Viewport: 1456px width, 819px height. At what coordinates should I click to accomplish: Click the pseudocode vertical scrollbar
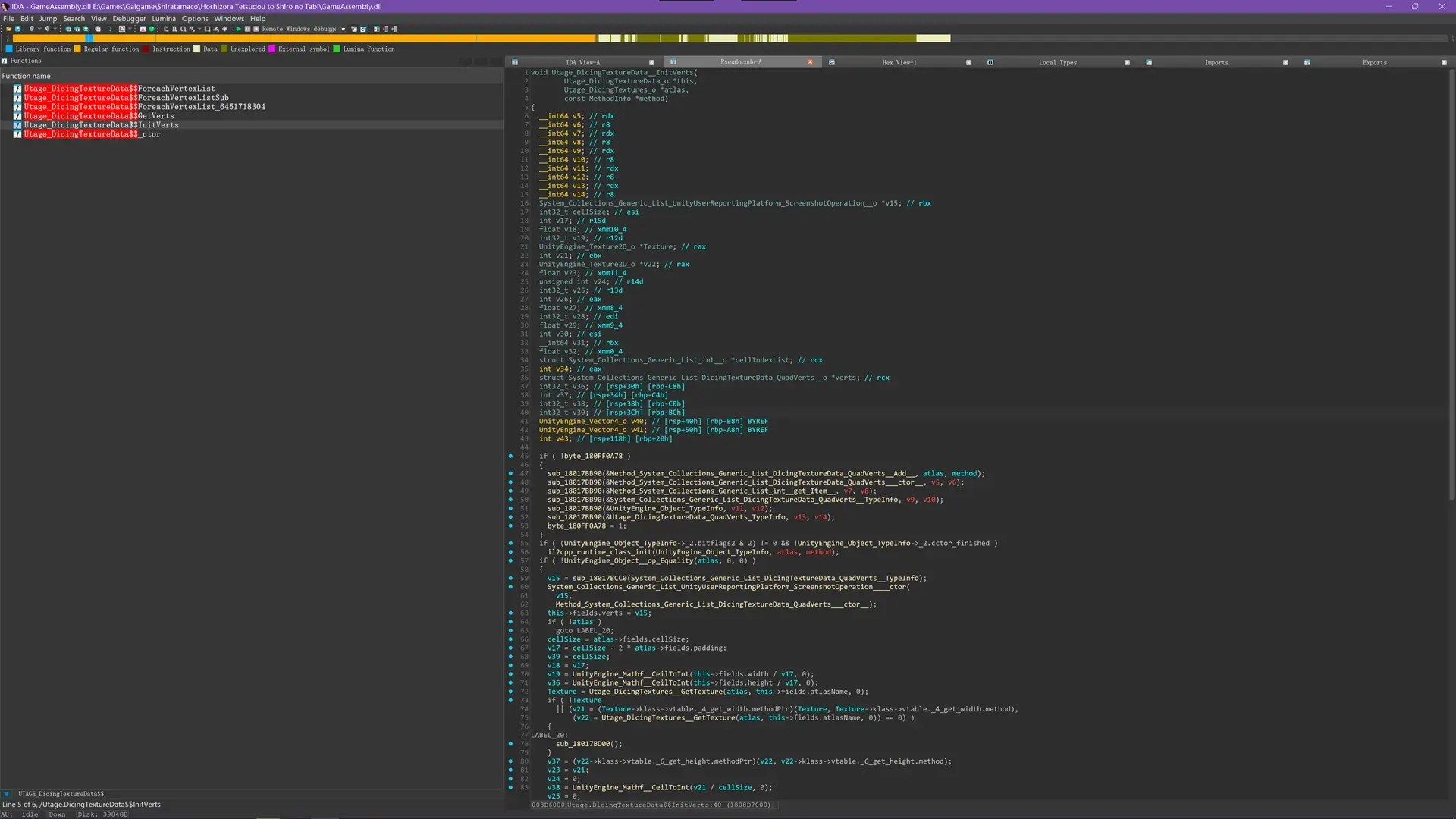1451,284
